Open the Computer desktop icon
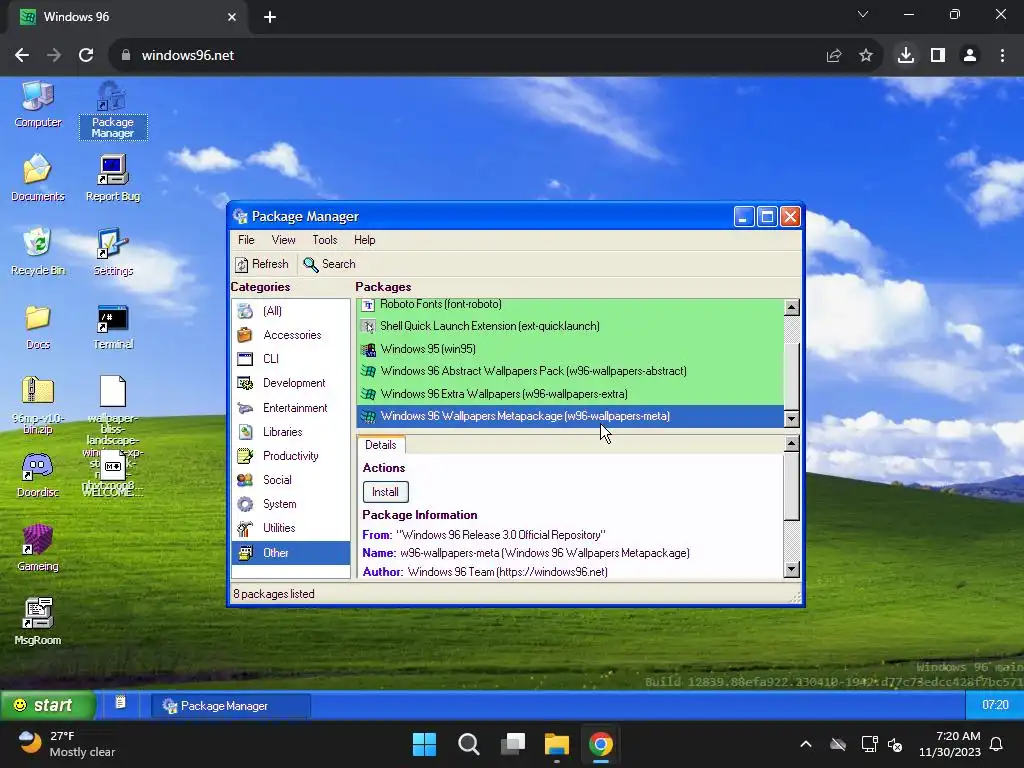The height and width of the screenshot is (768, 1024). click(x=38, y=104)
